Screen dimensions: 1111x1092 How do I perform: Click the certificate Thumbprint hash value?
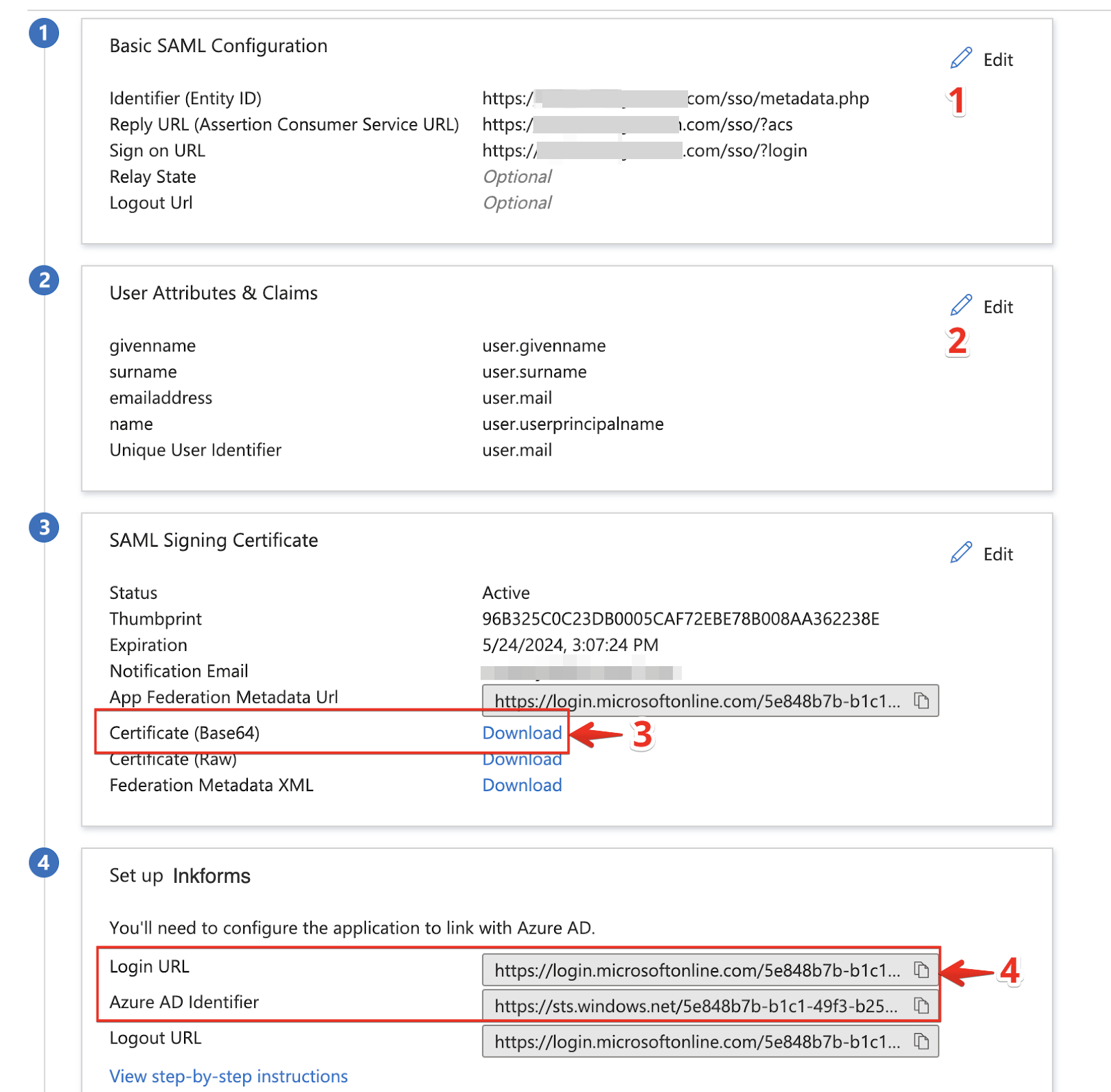pyautogui.click(x=680, y=619)
